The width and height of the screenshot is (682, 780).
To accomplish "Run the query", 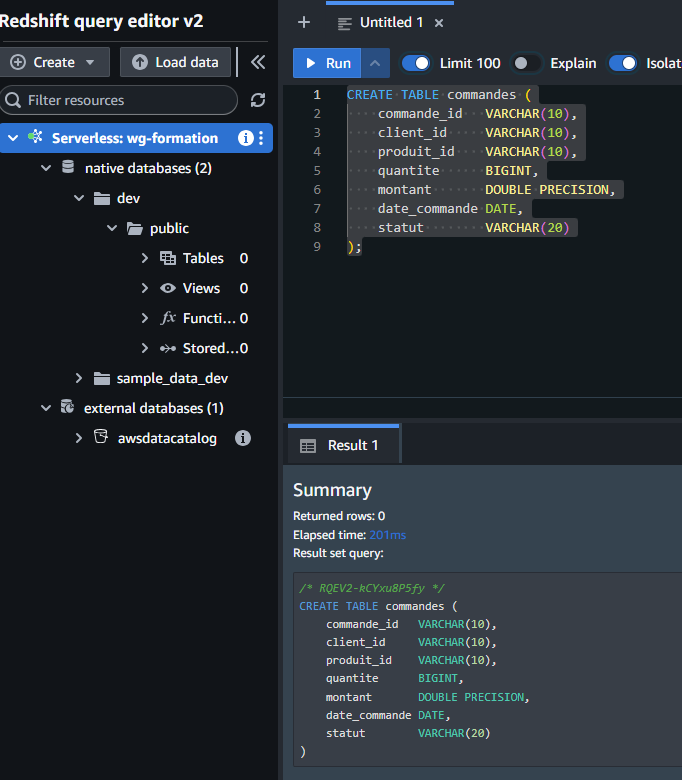I will coord(327,63).
